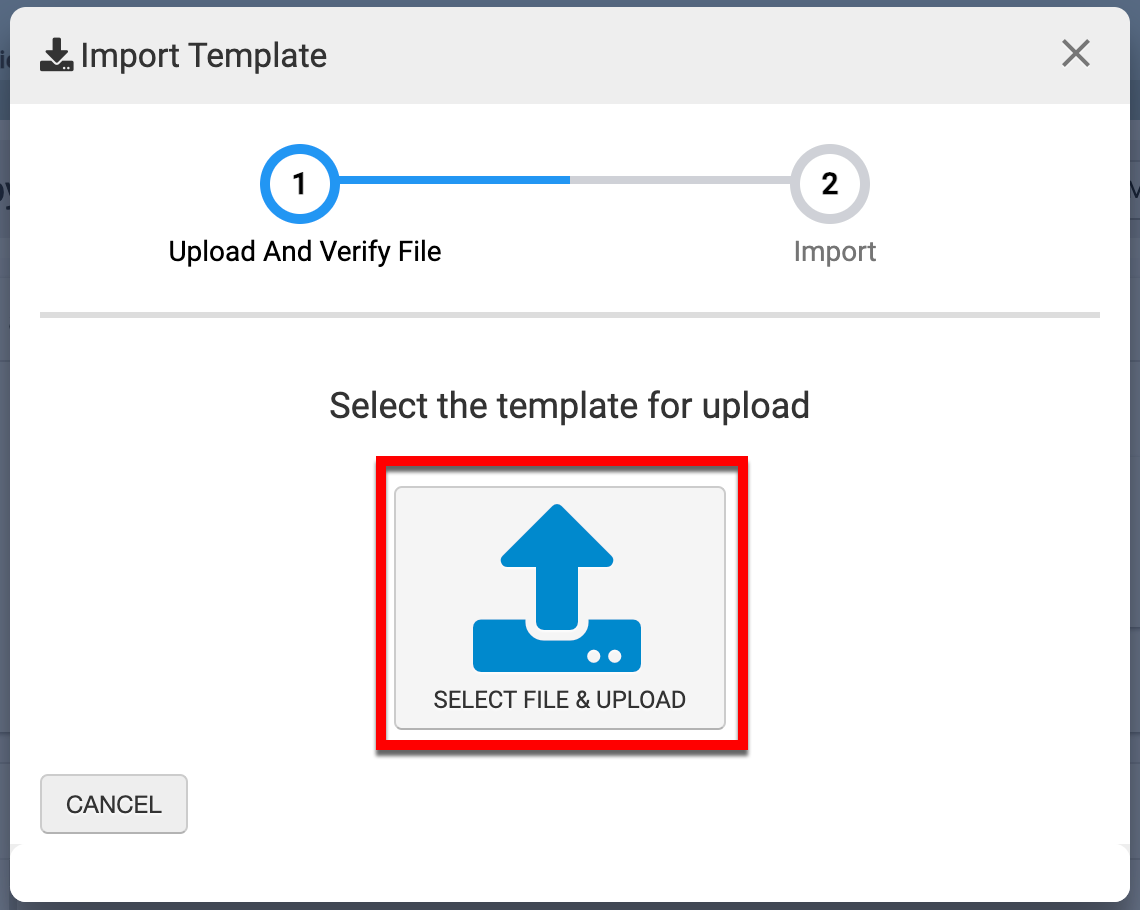Click the number 2 inside the step circle

click(x=829, y=184)
